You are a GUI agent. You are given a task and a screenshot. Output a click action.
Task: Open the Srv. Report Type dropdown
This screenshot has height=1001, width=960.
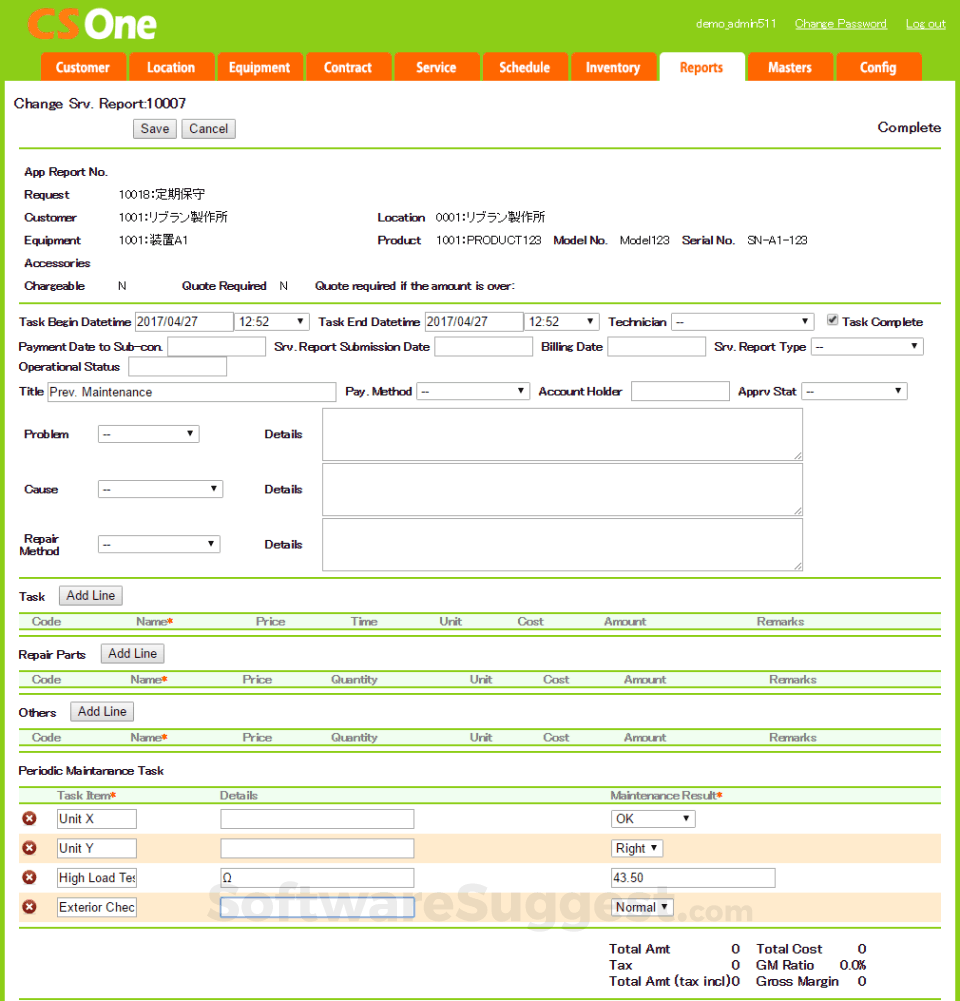[866, 346]
